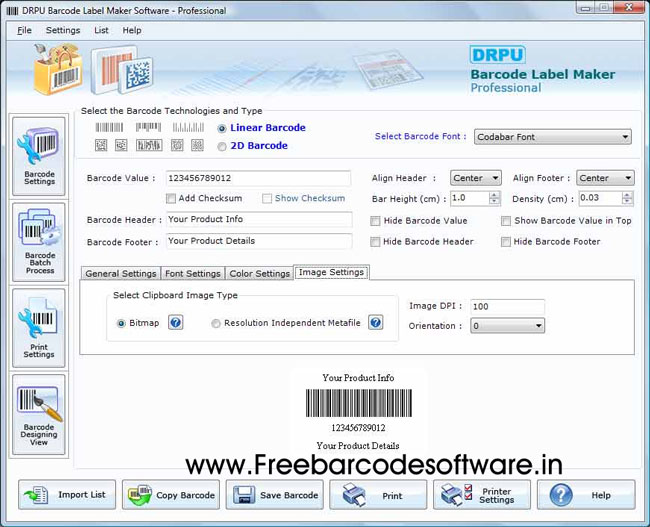The image size is (650, 527).
Task: Click the generated barcode preview image
Action: tap(359, 403)
